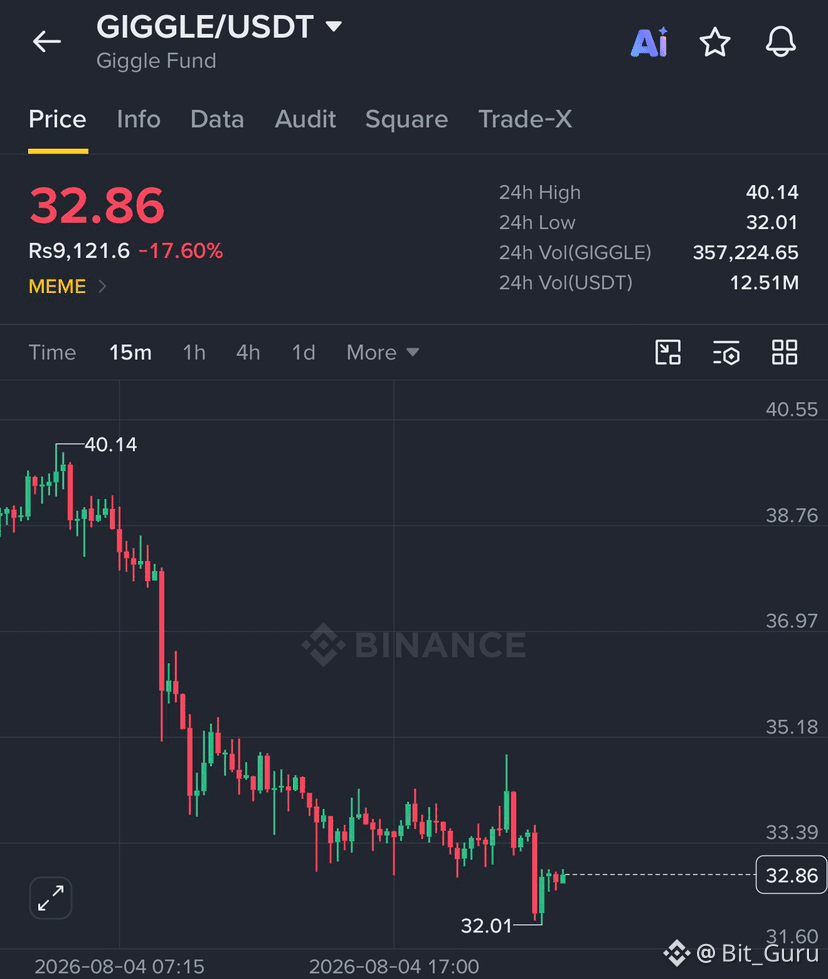Open the AI assistant icon
Viewport: 828px width, 979px height.
tap(649, 42)
